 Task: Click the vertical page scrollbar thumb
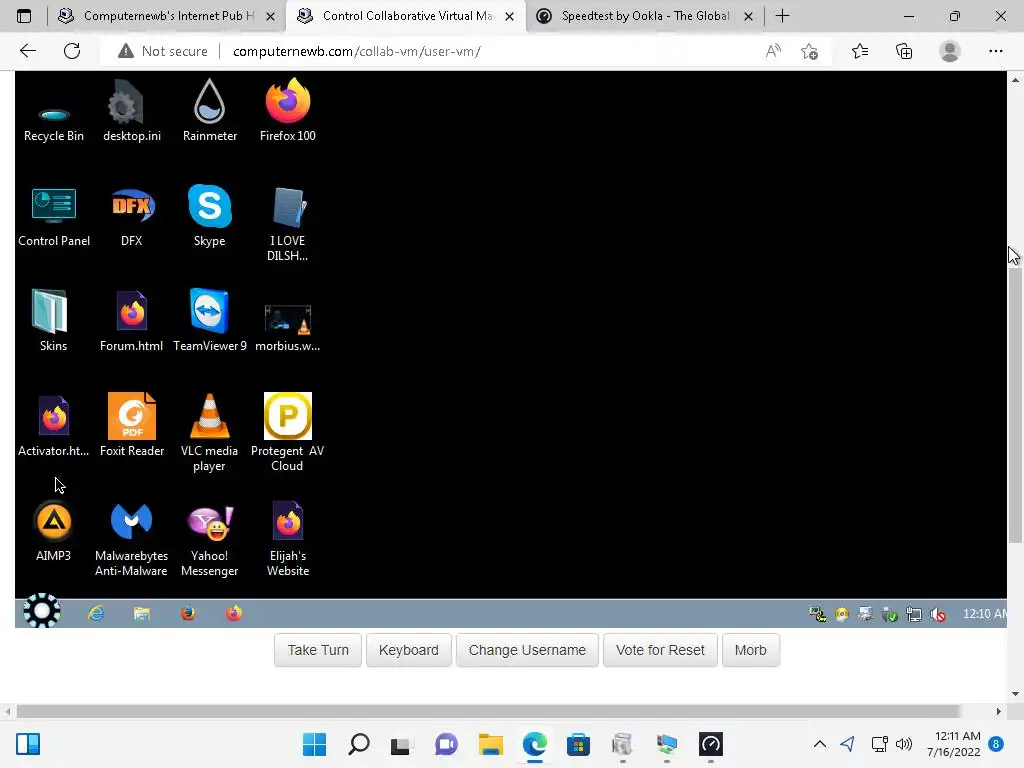(x=1015, y=405)
